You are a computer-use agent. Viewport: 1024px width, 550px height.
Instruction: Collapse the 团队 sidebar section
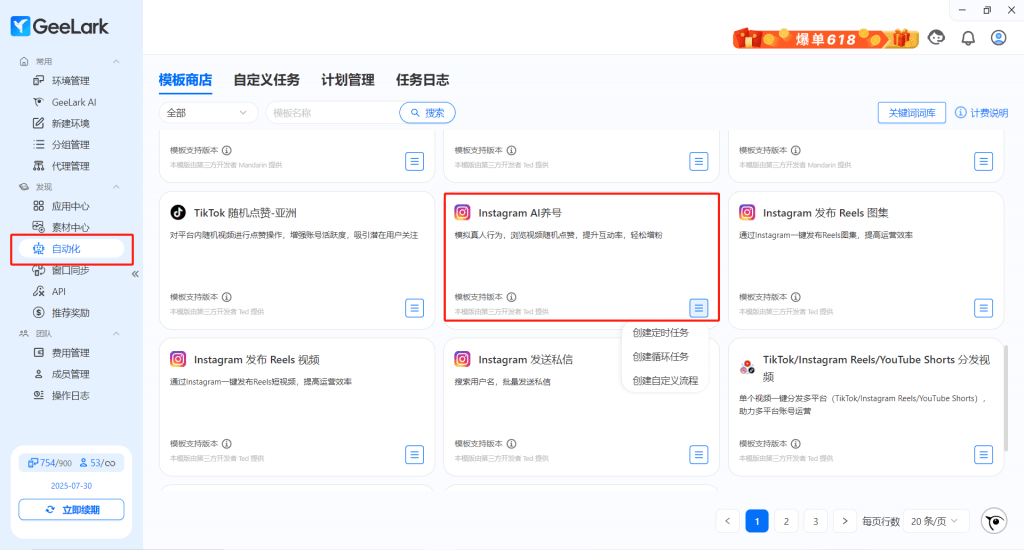pyautogui.click(x=116, y=333)
